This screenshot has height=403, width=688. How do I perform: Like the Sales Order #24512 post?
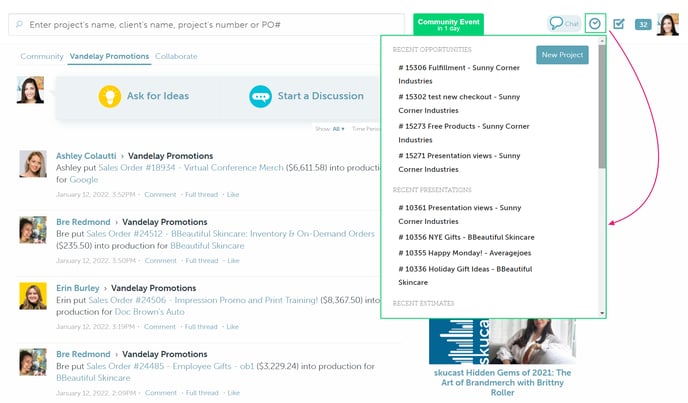[x=233, y=261]
